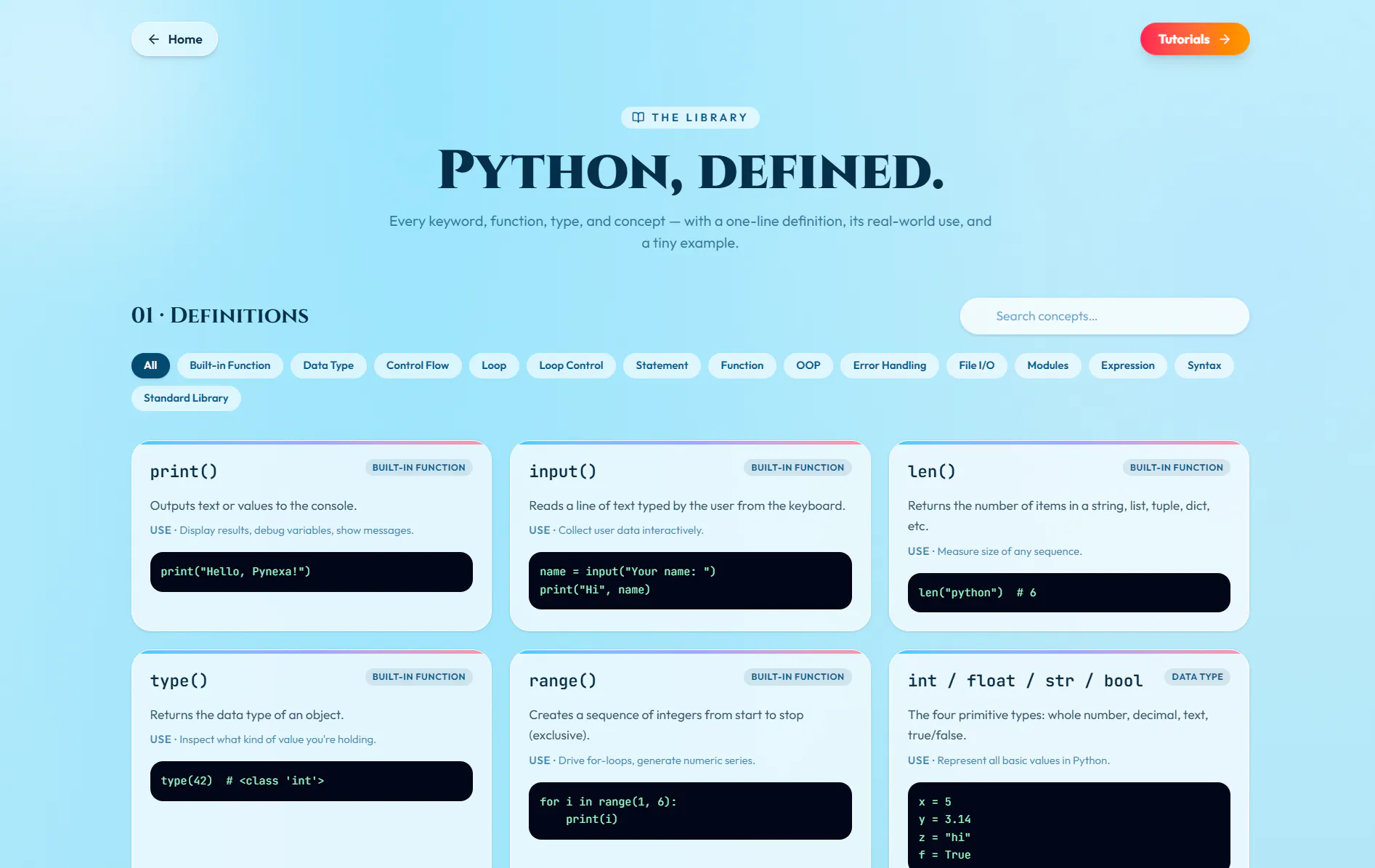Select the Syntax filter chip
1375x868 pixels.
tap(1204, 365)
